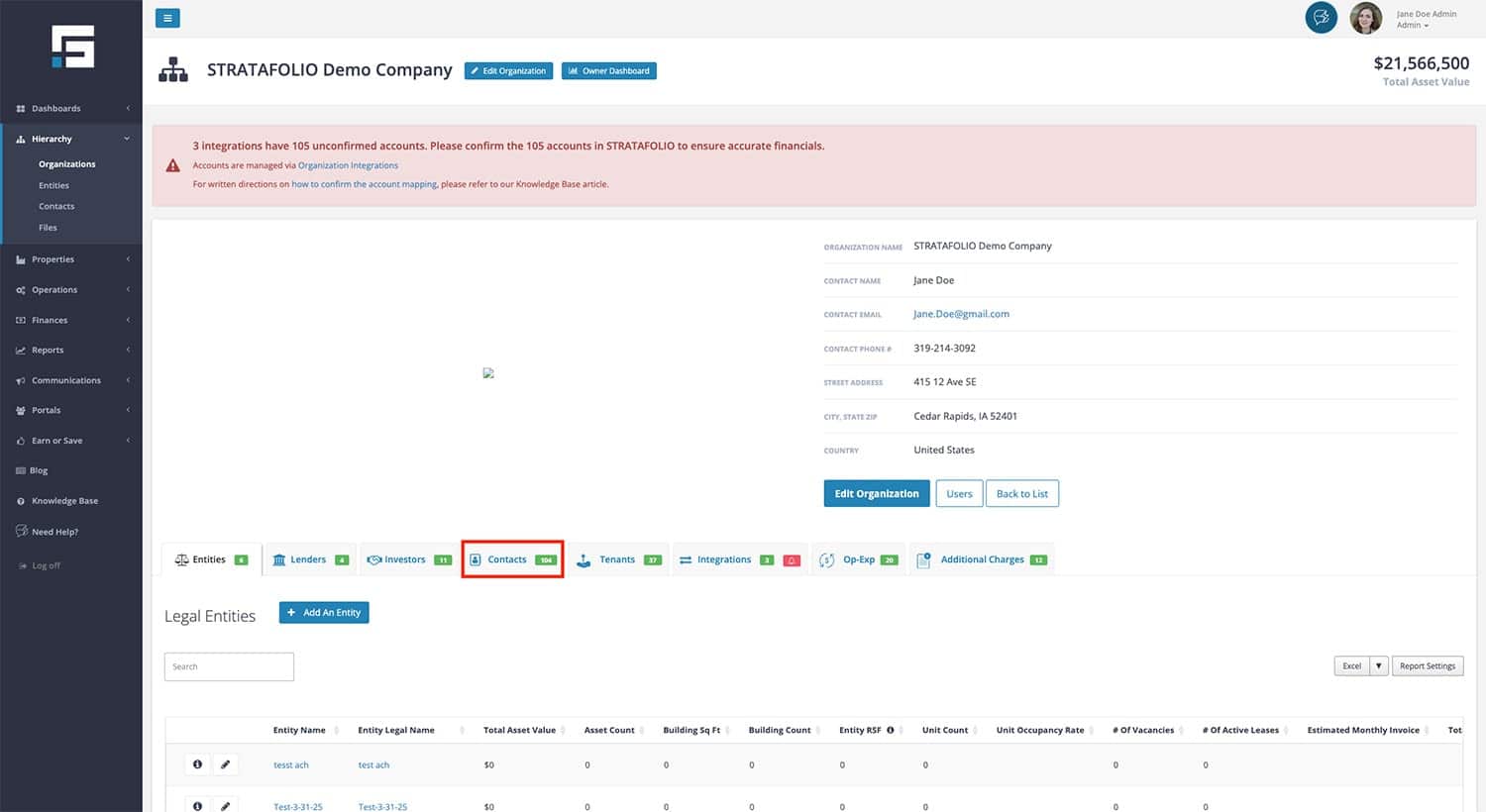
Task: Open the chat support icon in header
Action: (x=1321, y=18)
